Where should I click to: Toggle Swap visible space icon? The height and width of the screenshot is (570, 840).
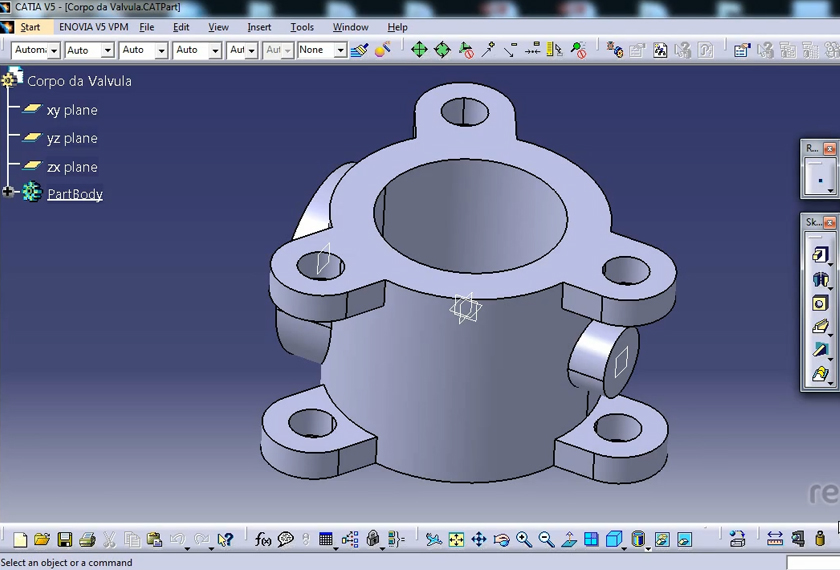685,540
